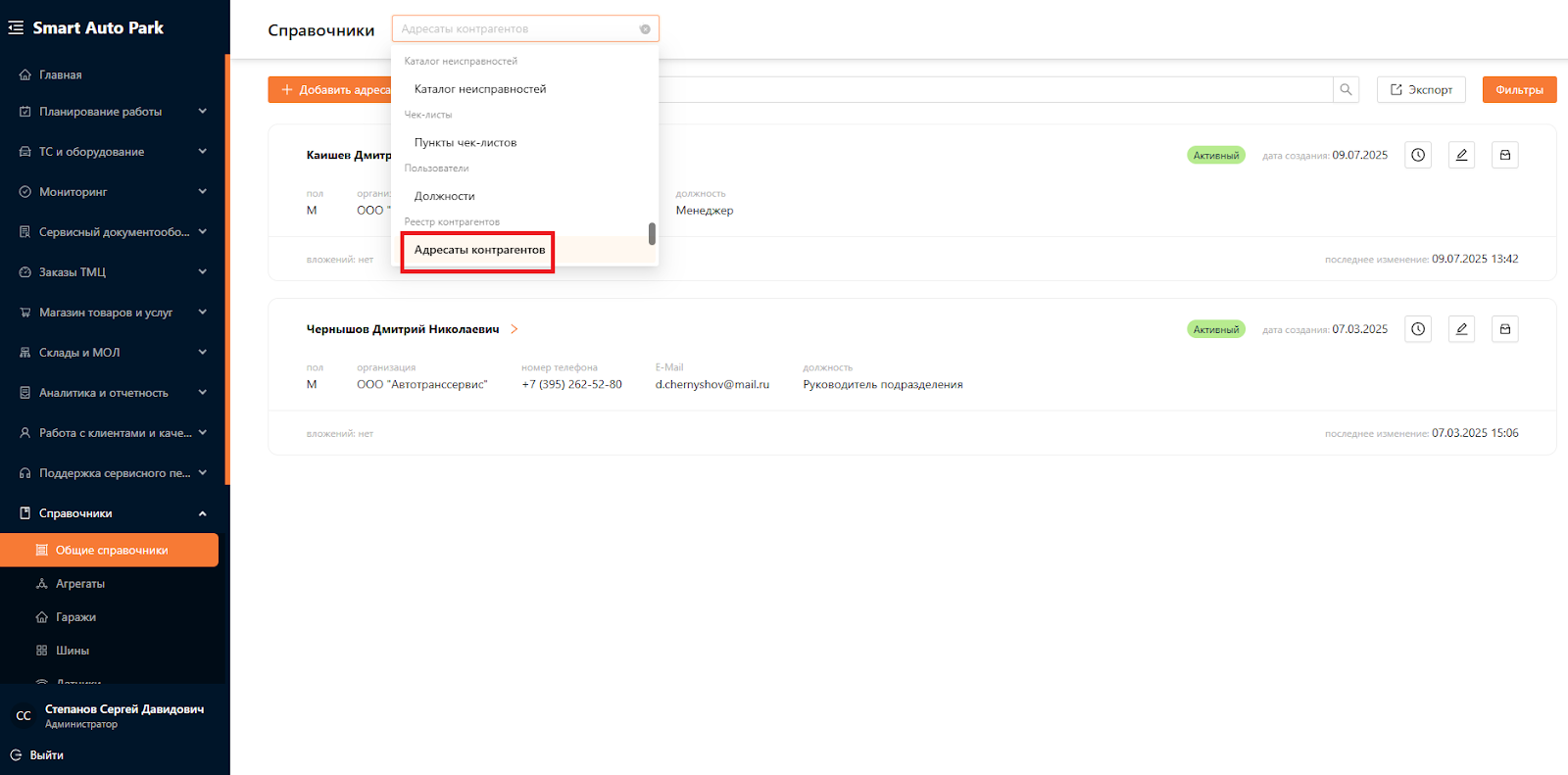Image resolution: width=1568 pixels, height=775 pixels.
Task: Archive the Чернышов Дмитрий Николаевич record
Action: click(1504, 329)
